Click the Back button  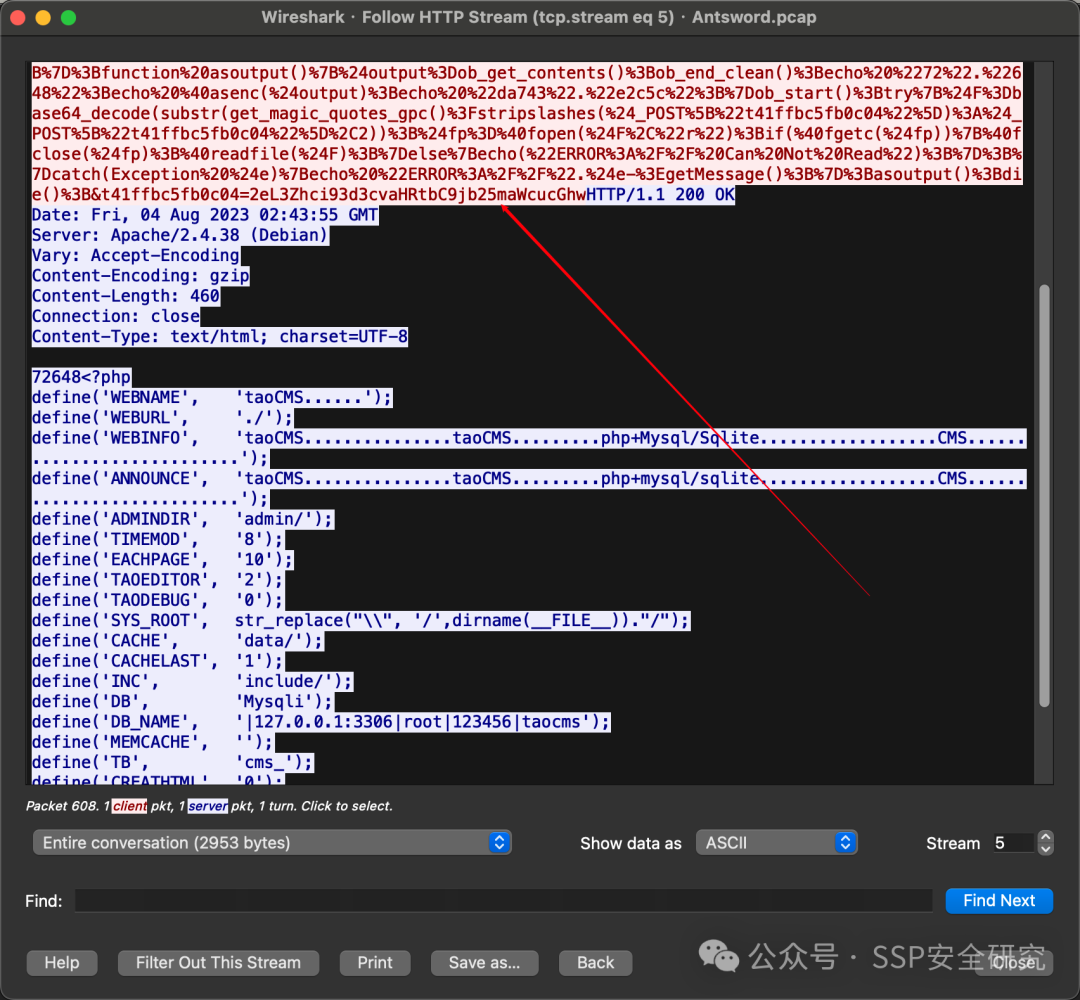595,962
